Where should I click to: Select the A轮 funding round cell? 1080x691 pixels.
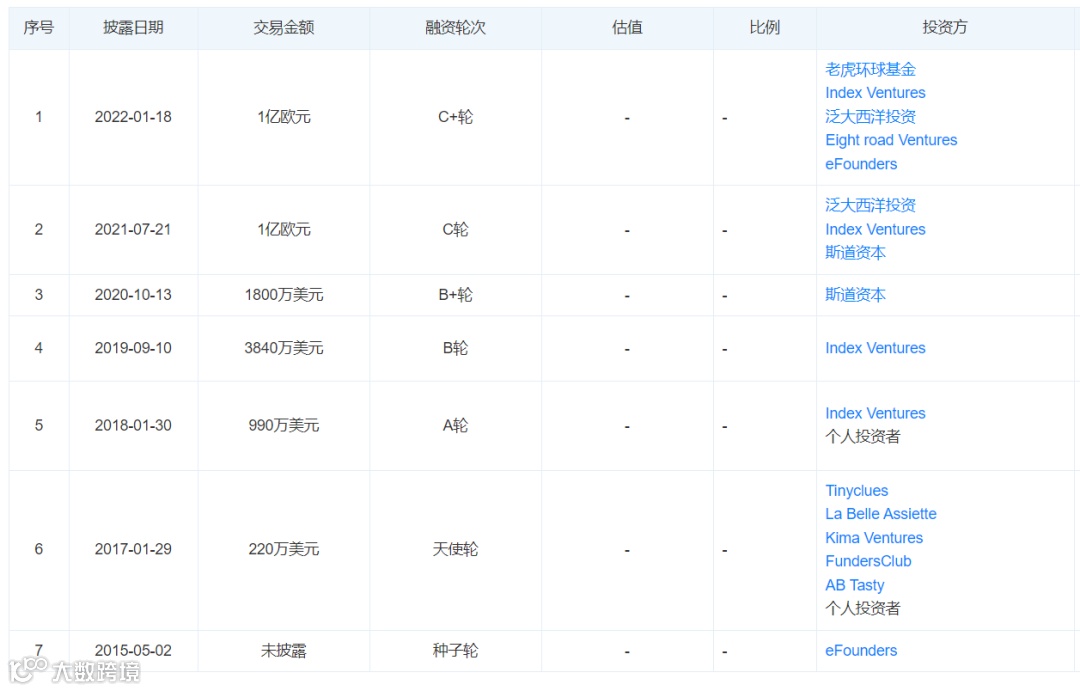point(455,426)
